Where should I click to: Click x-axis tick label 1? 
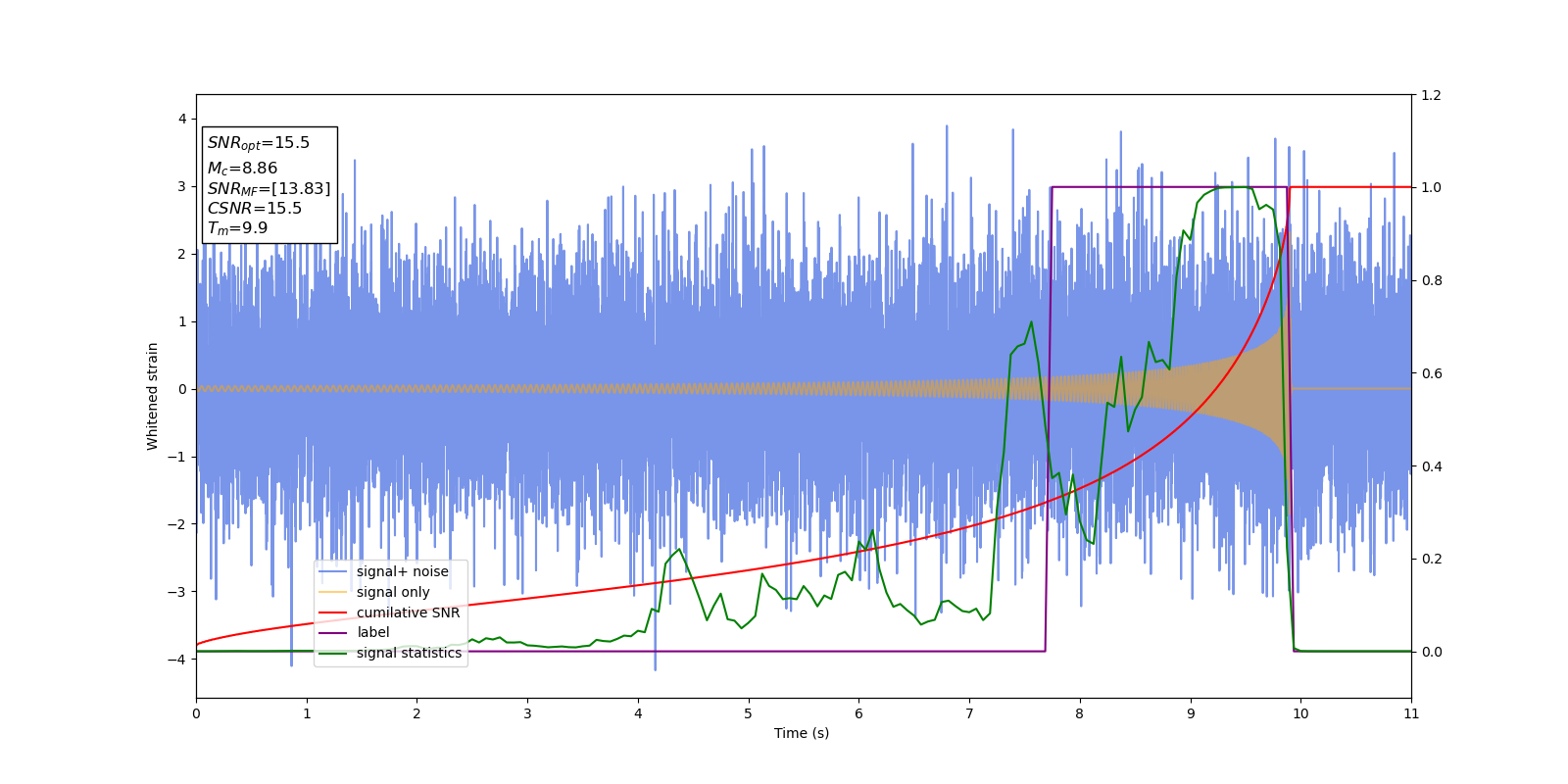307,713
